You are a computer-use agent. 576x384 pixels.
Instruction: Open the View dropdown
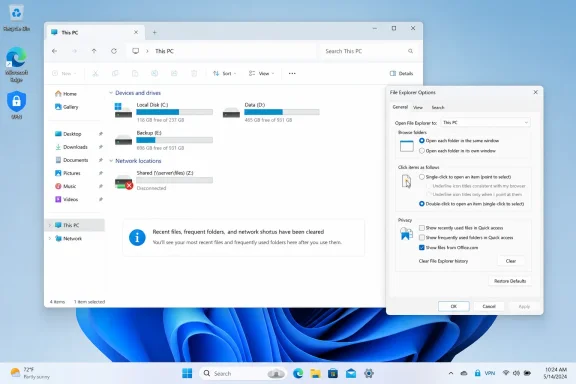261,73
